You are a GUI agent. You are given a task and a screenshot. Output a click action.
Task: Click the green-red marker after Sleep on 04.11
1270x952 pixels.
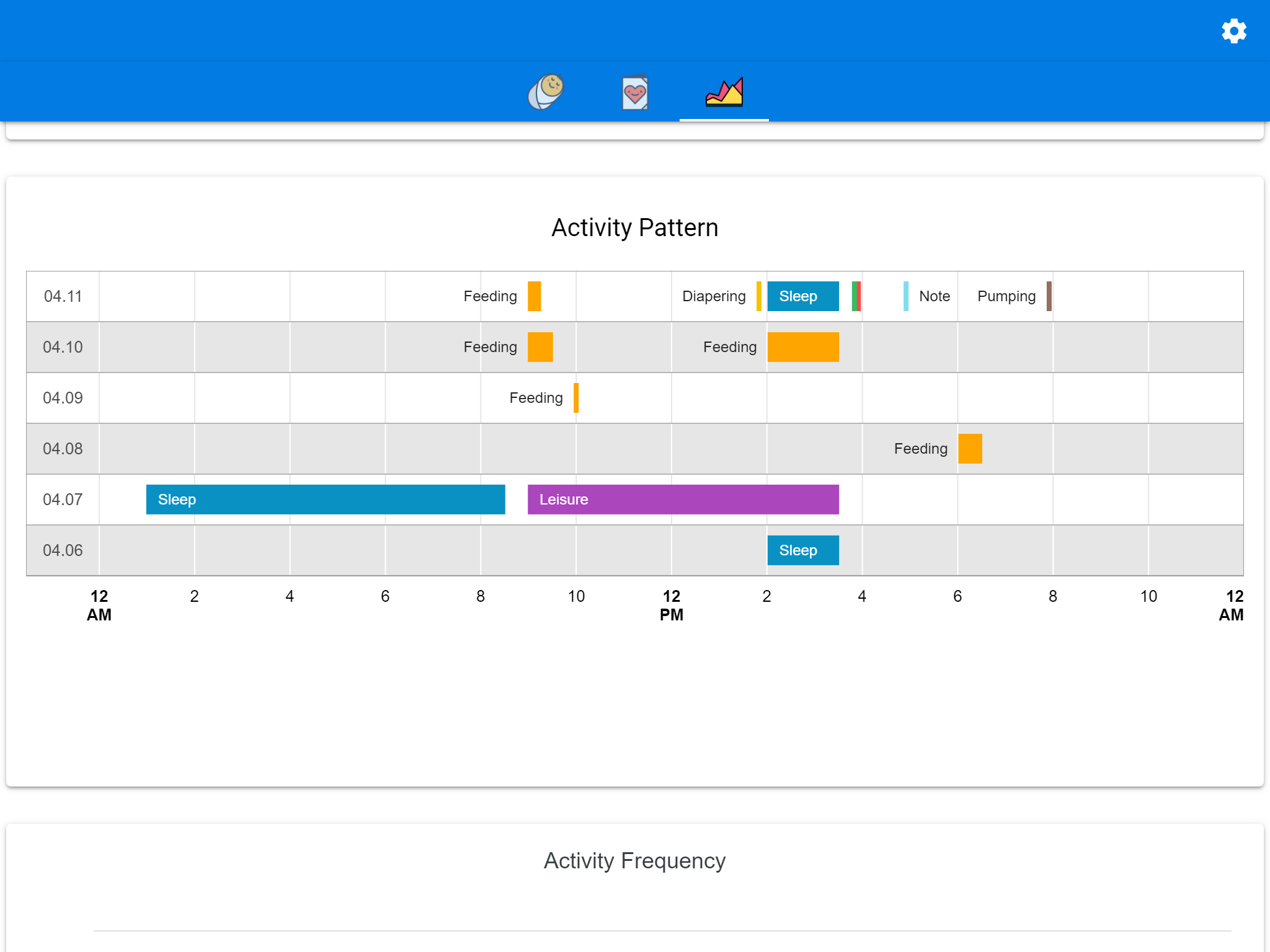(x=856, y=296)
